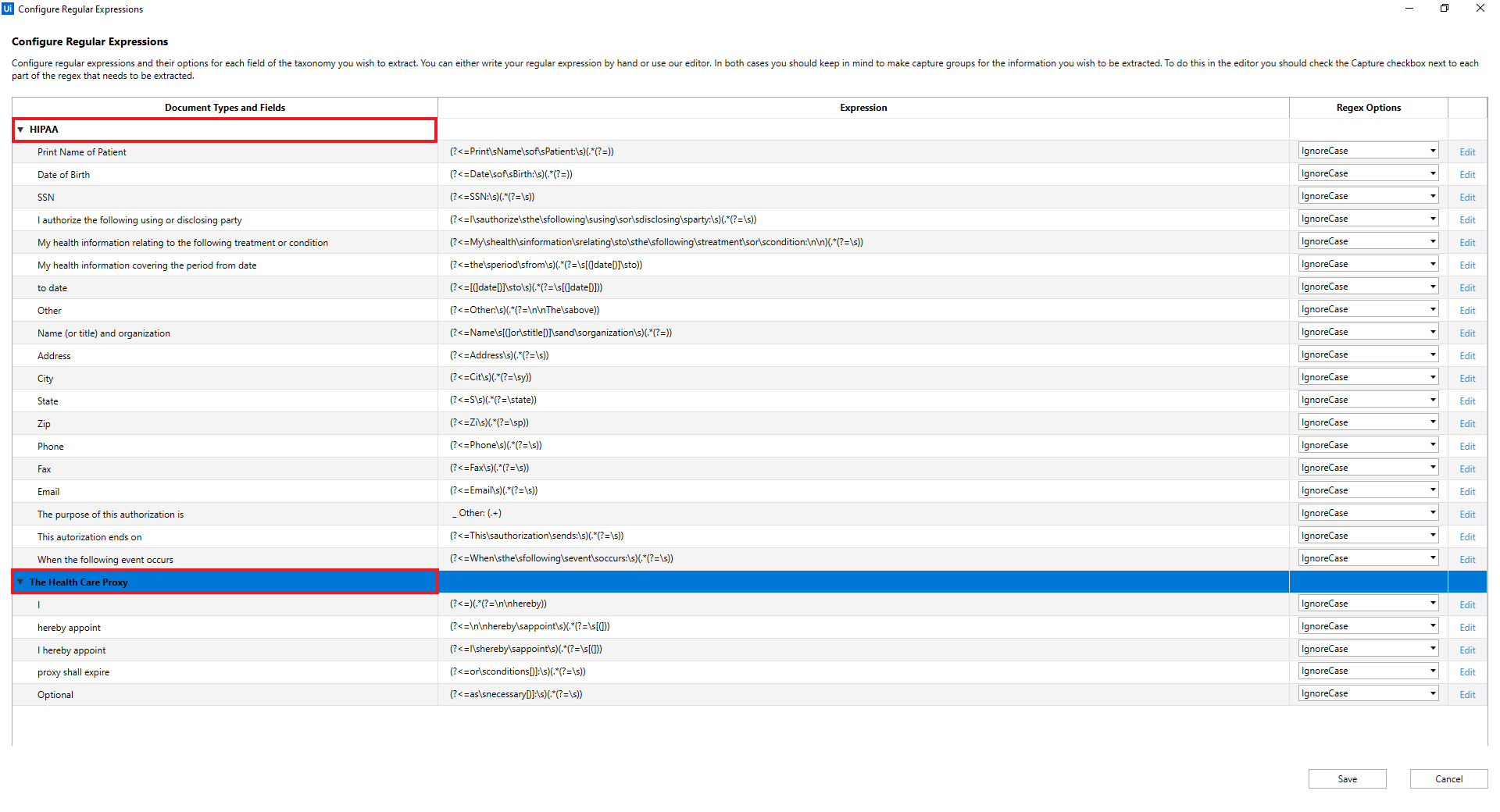Open the IgnoreCase dropdown for Email

click(1431, 490)
